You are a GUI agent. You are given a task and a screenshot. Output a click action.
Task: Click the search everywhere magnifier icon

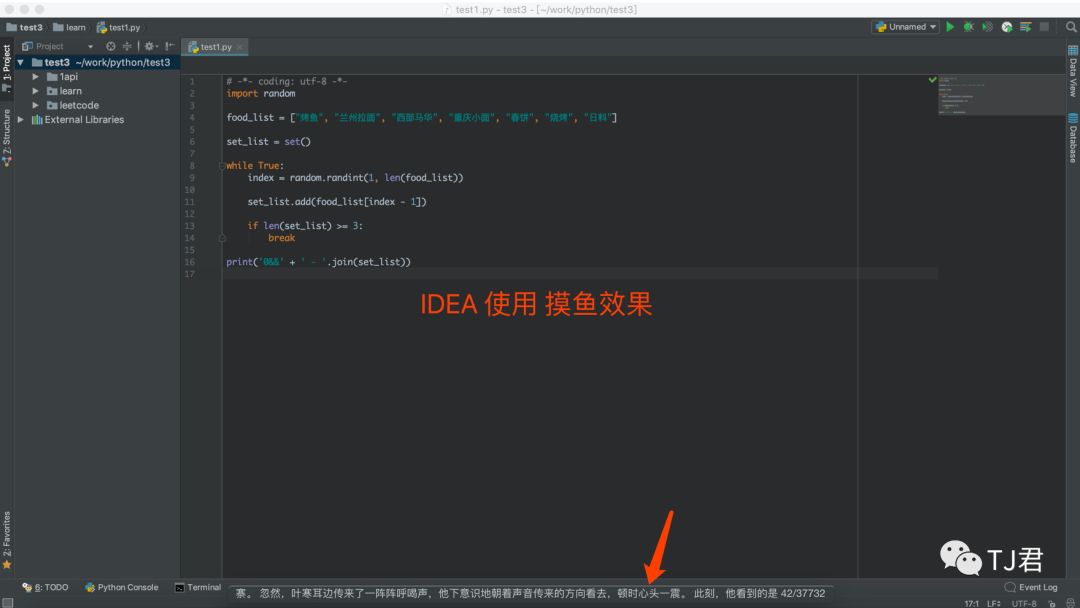[x=1071, y=27]
